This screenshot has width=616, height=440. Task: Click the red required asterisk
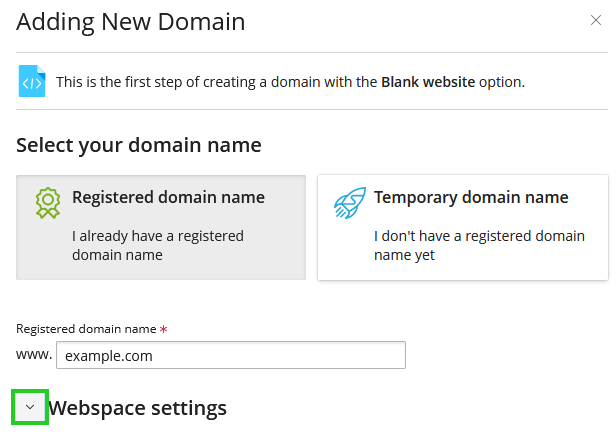tap(163, 329)
